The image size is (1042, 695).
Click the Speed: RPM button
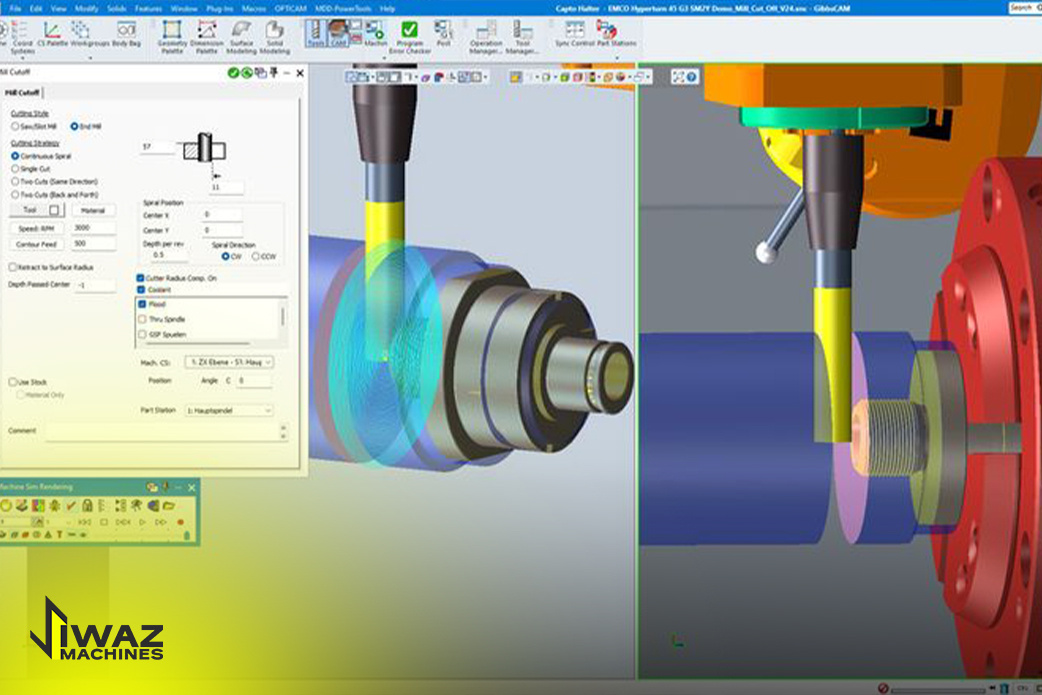click(37, 228)
